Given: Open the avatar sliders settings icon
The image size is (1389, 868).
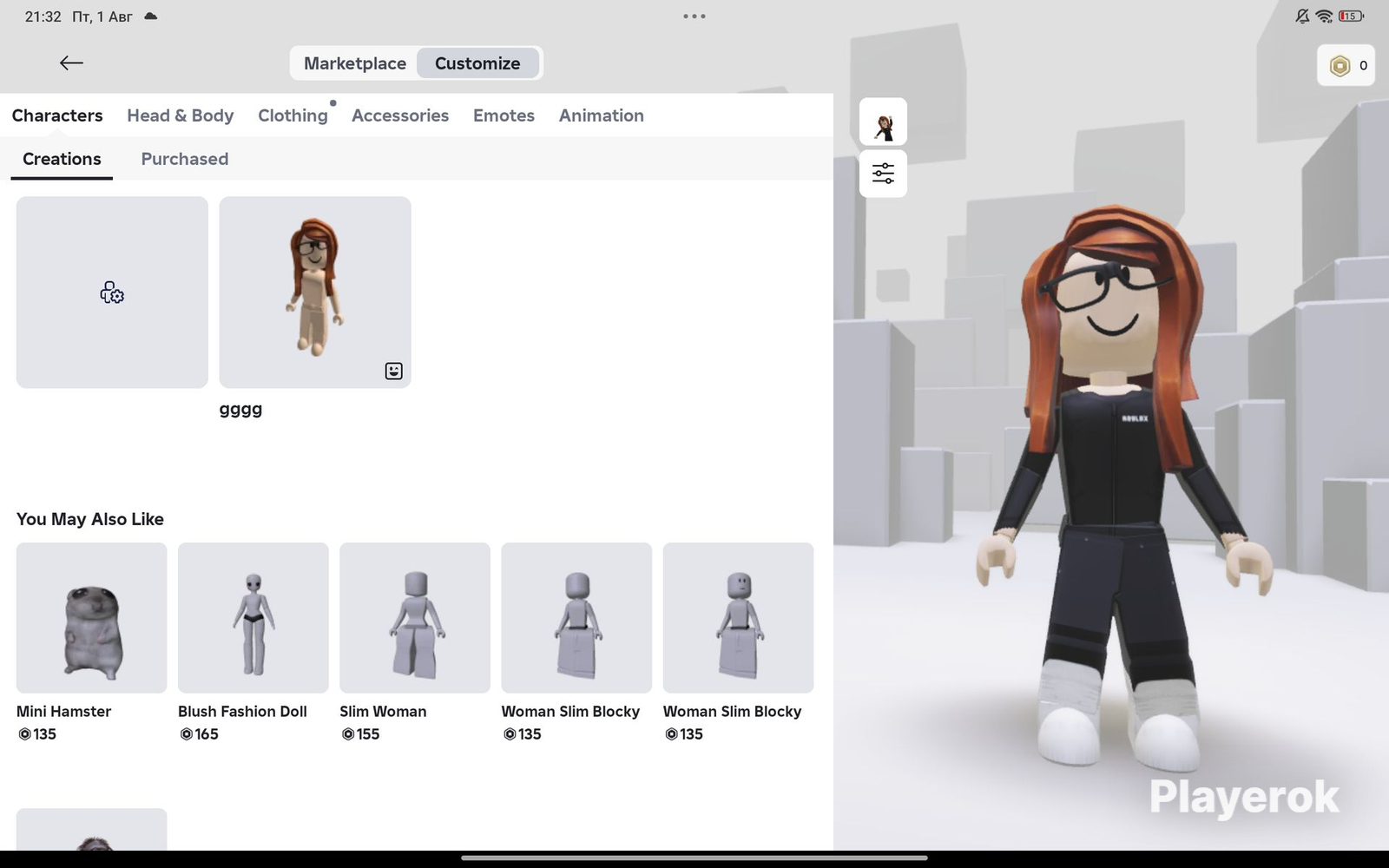Looking at the screenshot, I should [883, 174].
